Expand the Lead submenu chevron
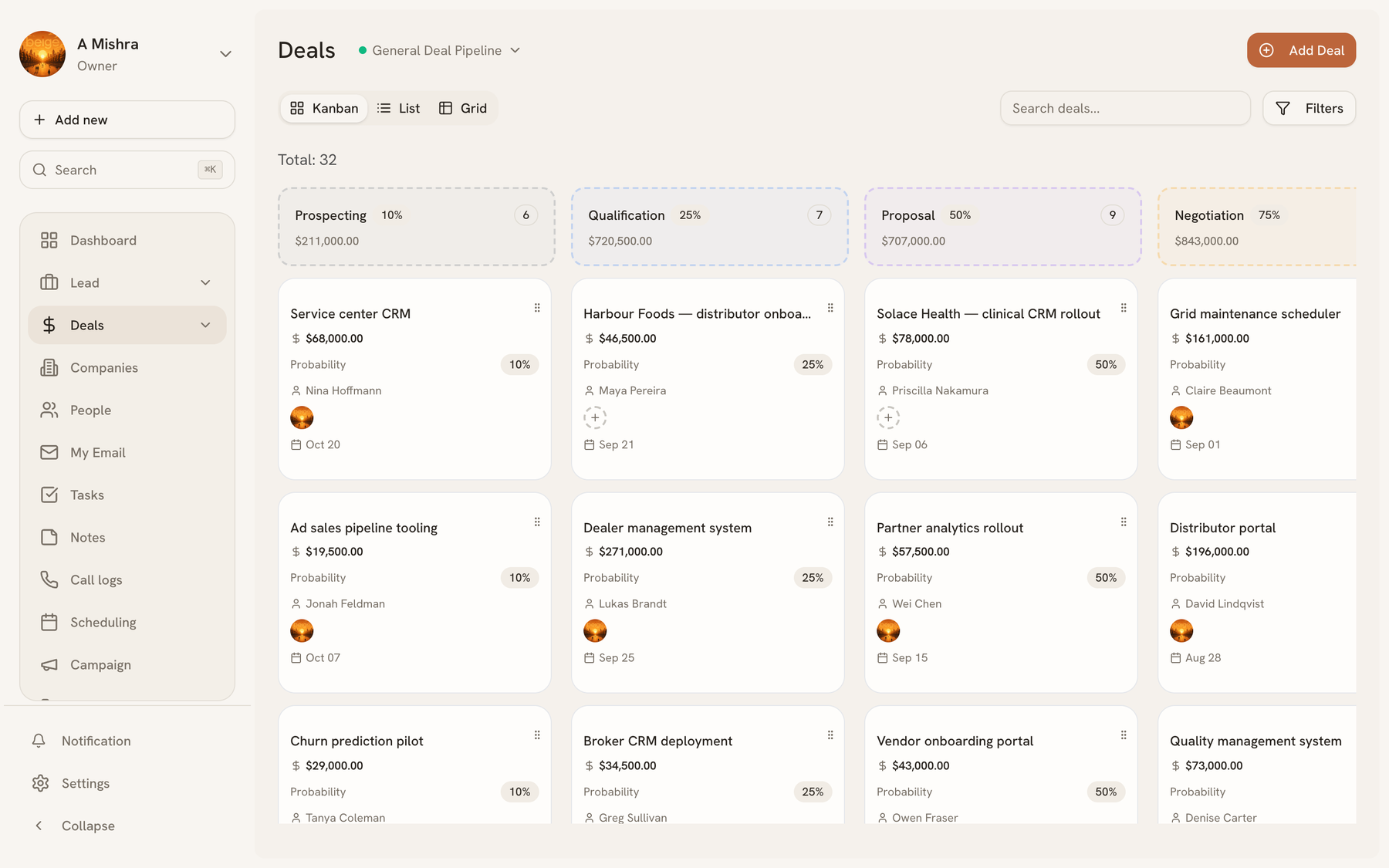This screenshot has width=1389, height=868. coord(205,282)
